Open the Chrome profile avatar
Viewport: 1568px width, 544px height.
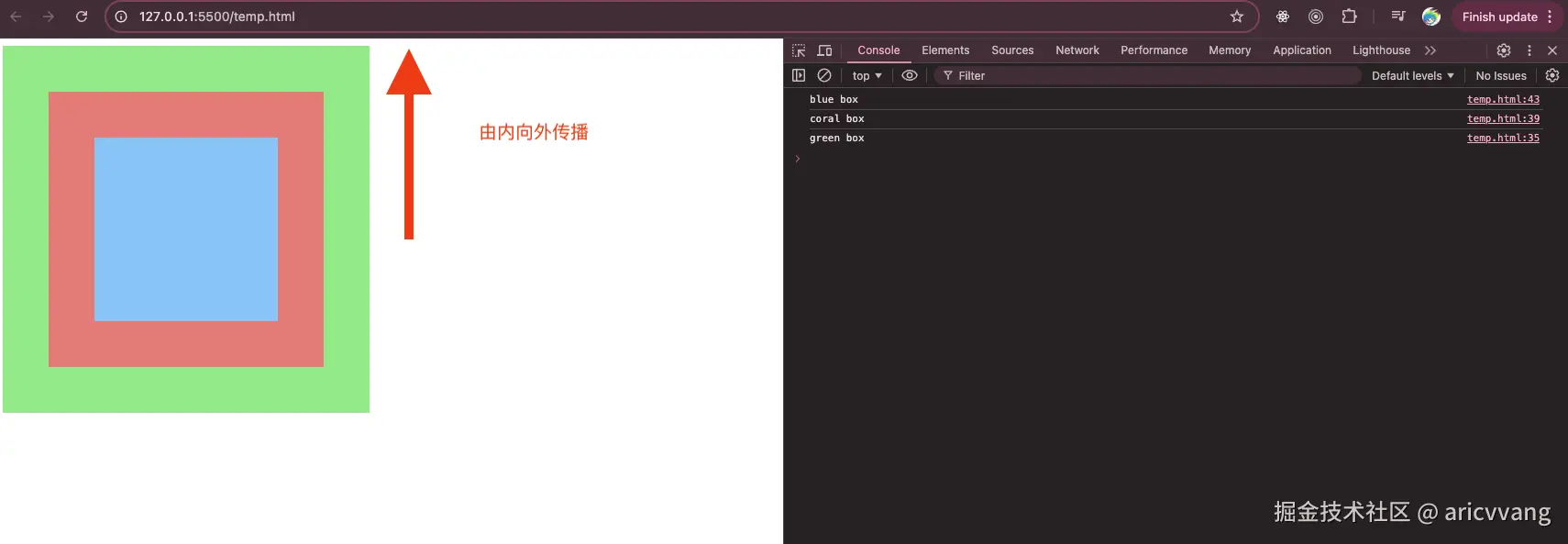1431,17
